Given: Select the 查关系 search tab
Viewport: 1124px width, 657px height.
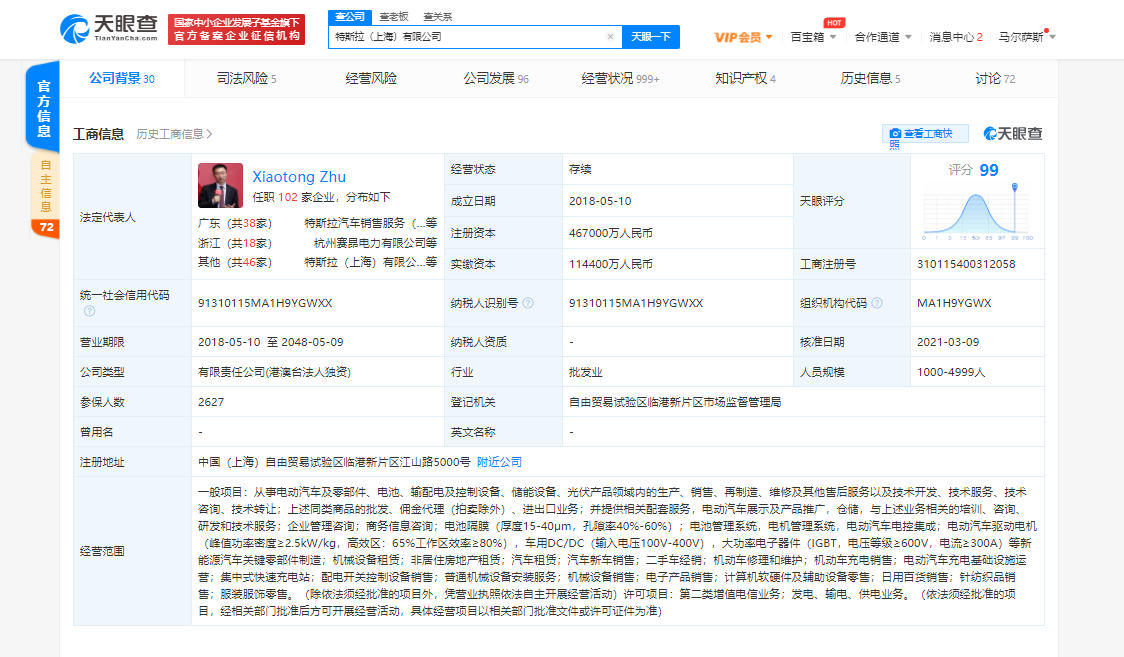Looking at the screenshot, I should (x=437, y=16).
